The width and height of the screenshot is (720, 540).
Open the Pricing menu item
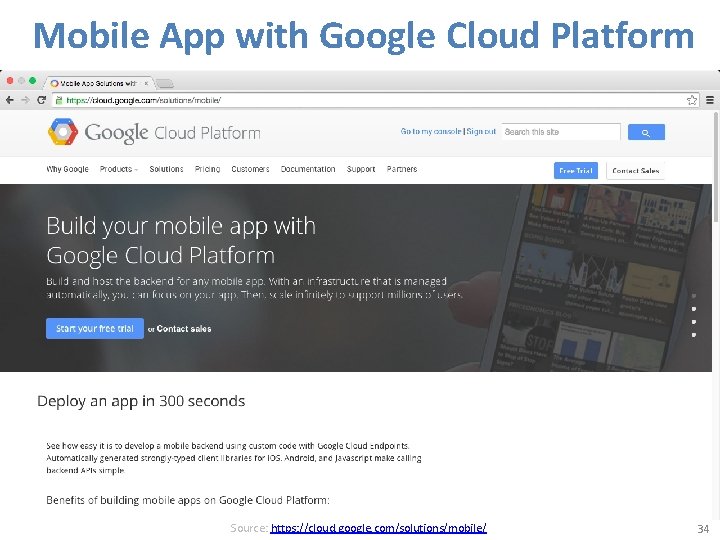coord(207,169)
